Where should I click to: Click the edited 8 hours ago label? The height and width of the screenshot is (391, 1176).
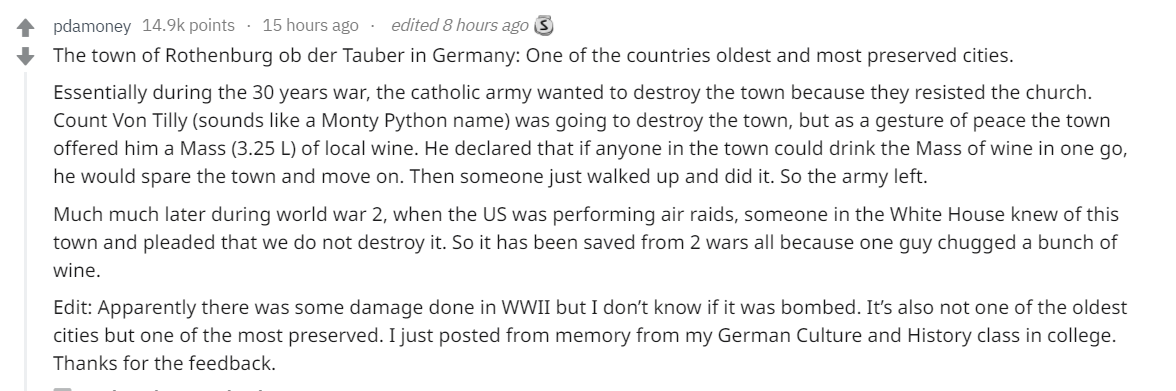tap(460, 26)
